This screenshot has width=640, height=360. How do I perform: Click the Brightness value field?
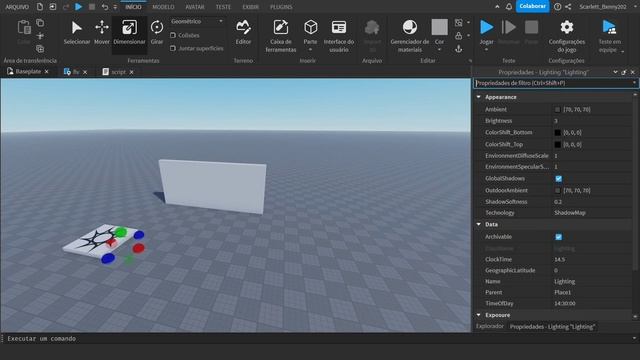click(592, 121)
